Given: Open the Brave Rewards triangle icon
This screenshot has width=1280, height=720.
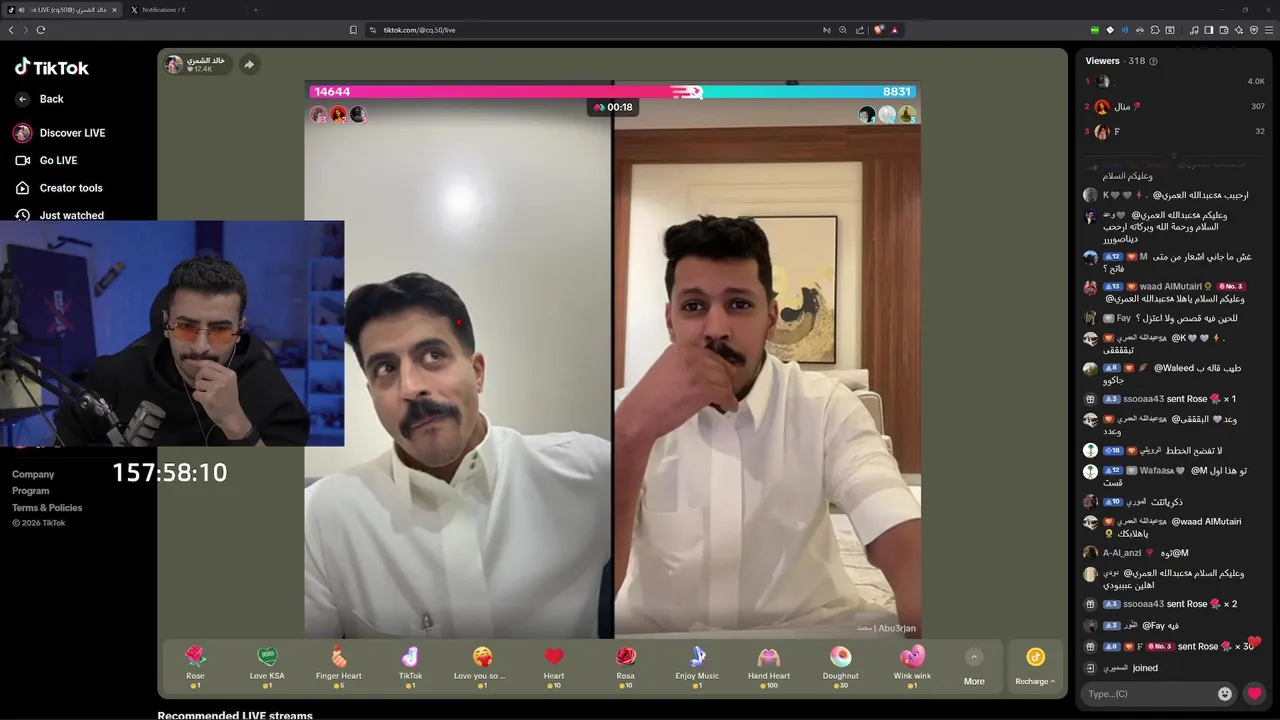Looking at the screenshot, I should (894, 30).
